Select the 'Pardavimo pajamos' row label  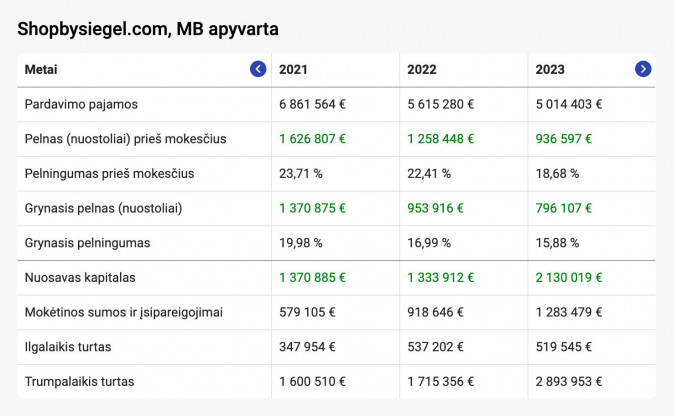pyautogui.click(x=81, y=104)
